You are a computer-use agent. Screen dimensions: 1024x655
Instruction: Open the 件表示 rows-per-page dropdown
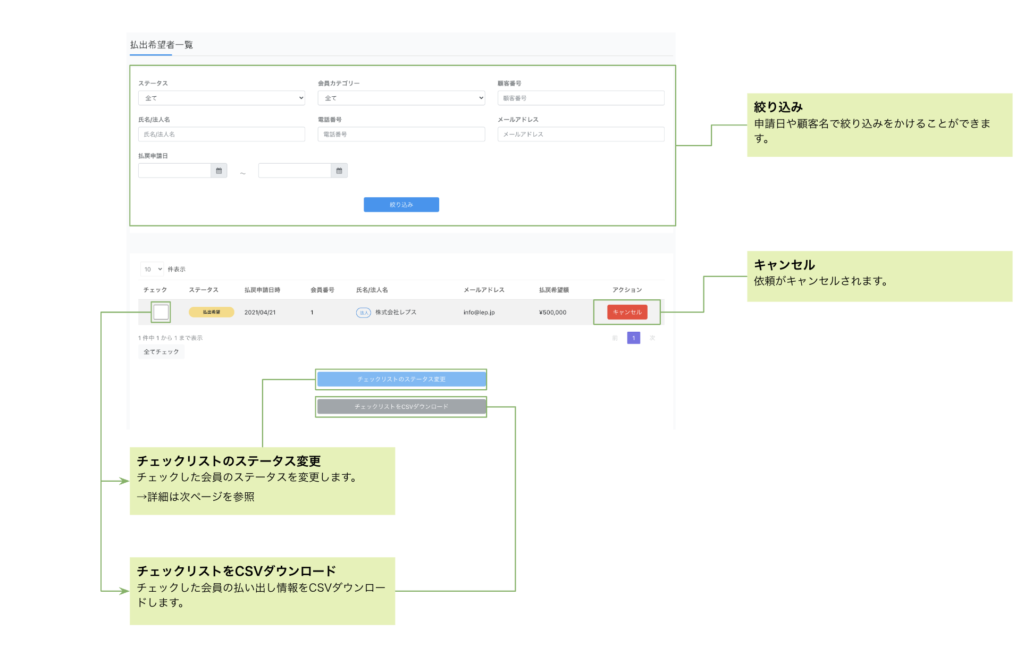(x=153, y=269)
